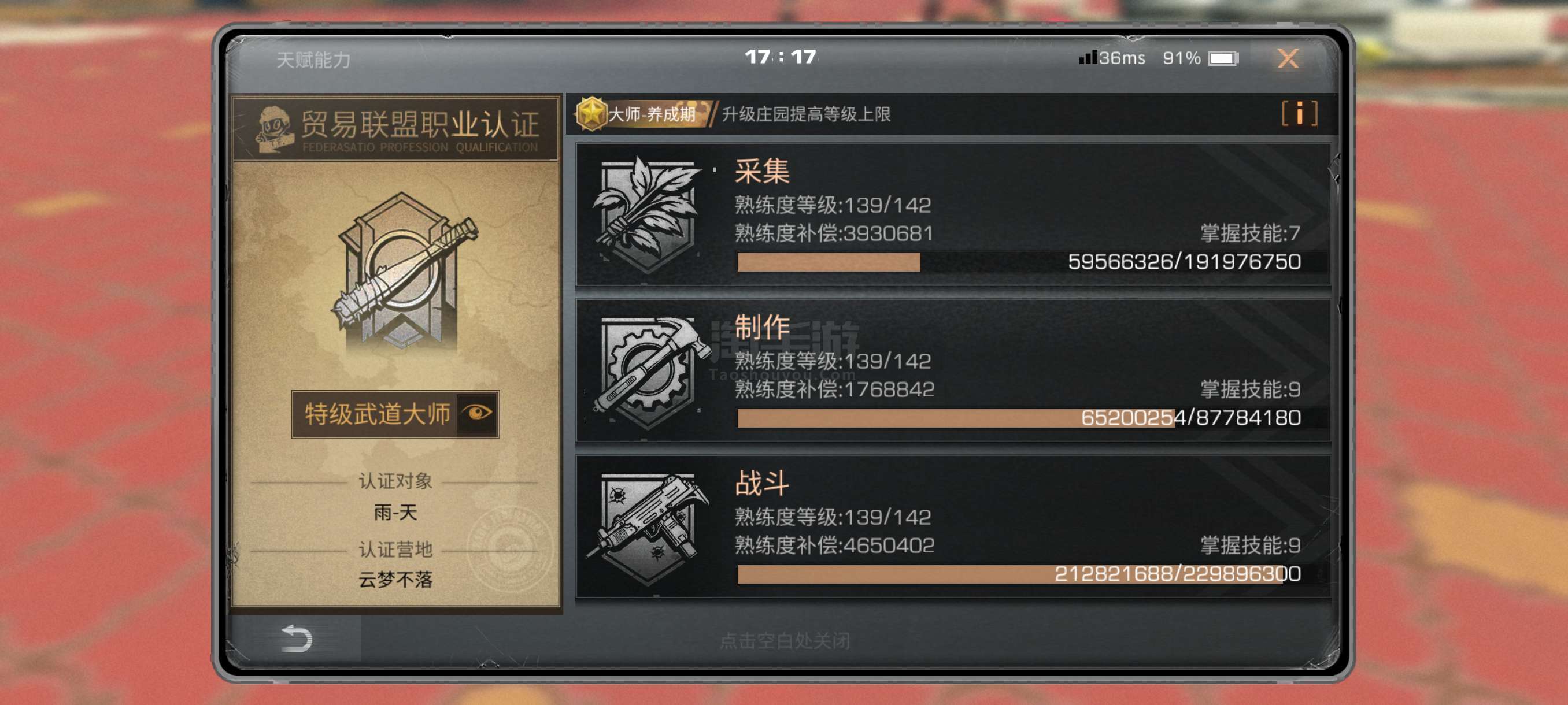Open the 战斗 skill entry
The height and width of the screenshot is (705, 1568).
coord(953,528)
